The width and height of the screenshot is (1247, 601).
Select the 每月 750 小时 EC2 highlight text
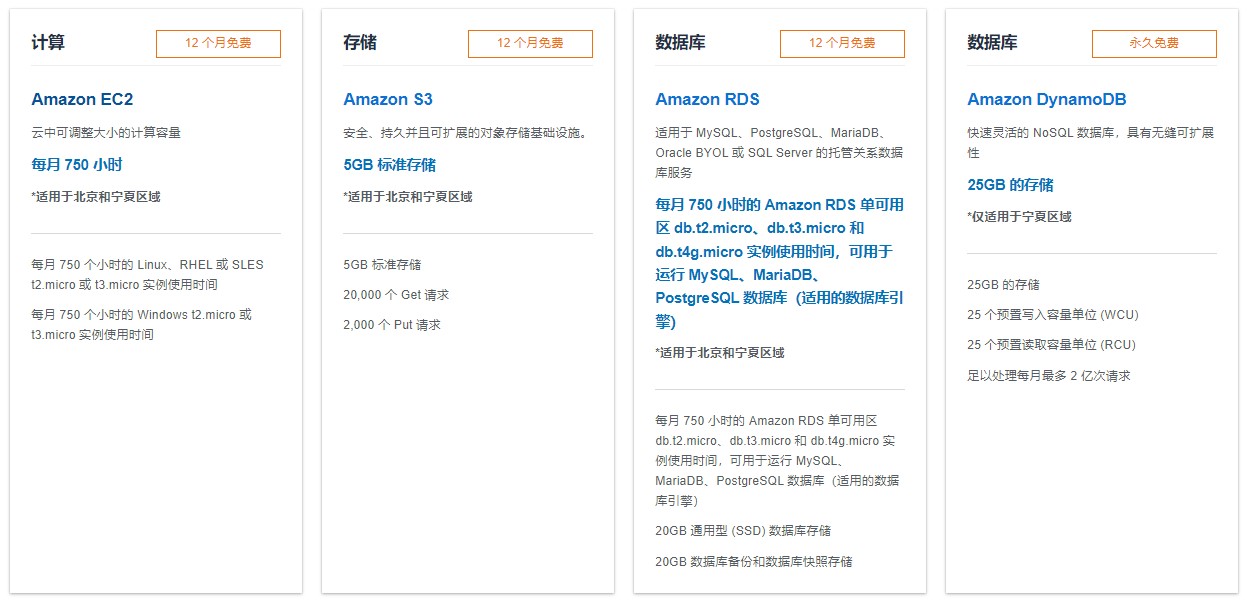(x=77, y=165)
